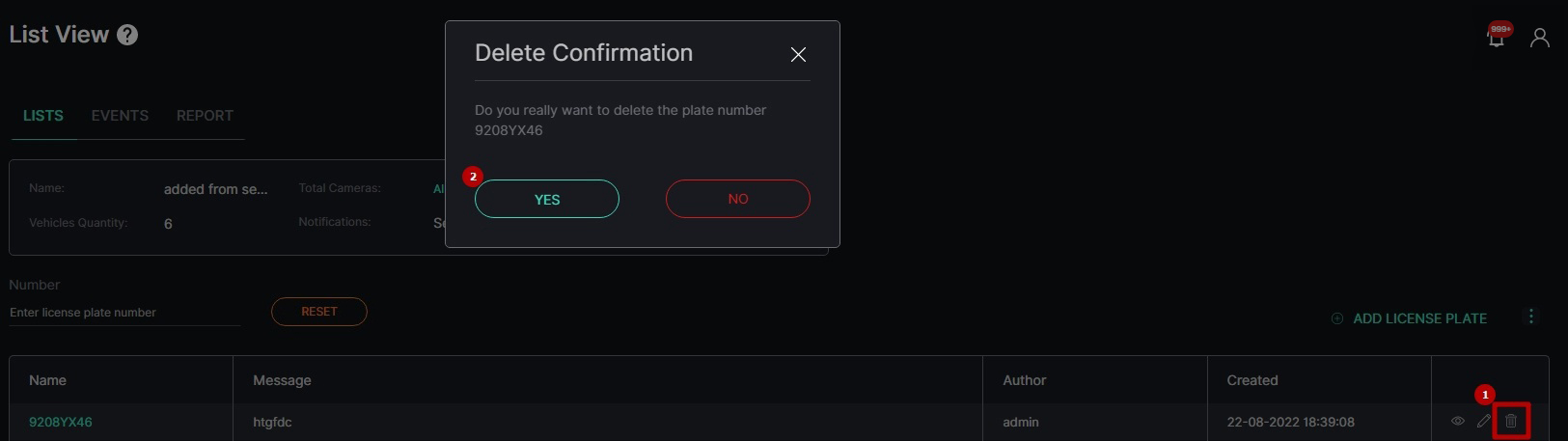Click ADD LICENSE PLATE
The width and height of the screenshot is (1568, 441).
[x=1409, y=318]
